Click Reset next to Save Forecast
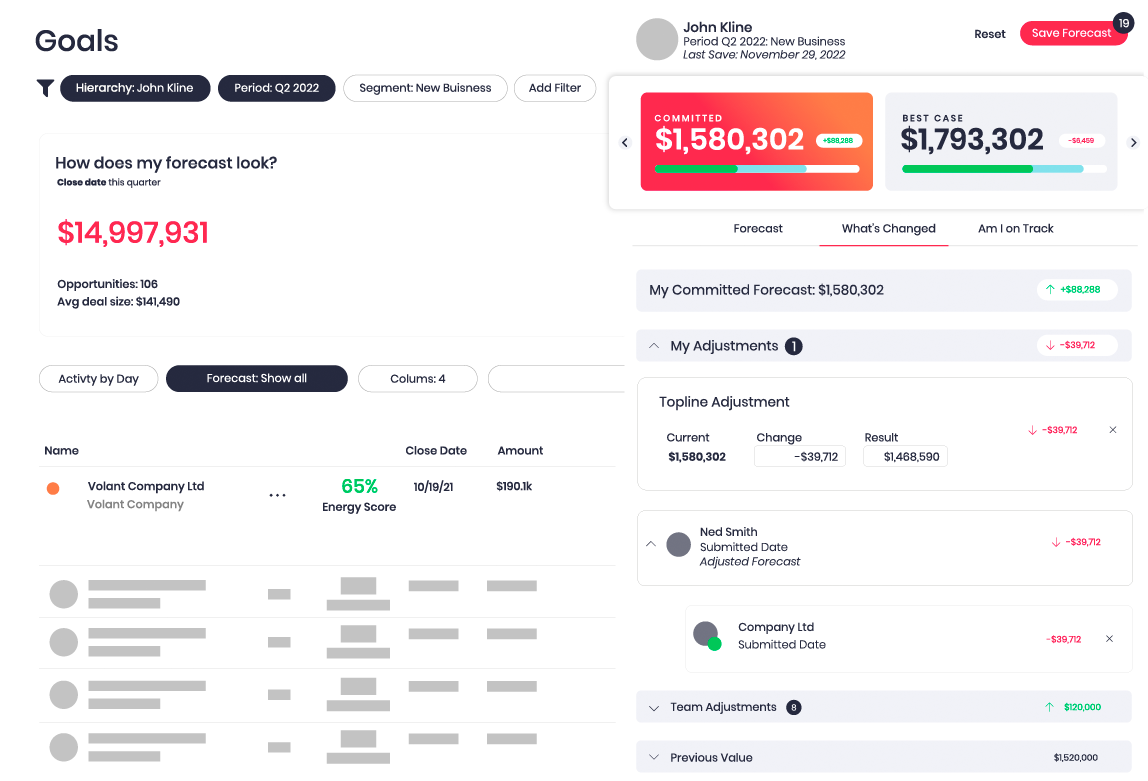 [989, 33]
